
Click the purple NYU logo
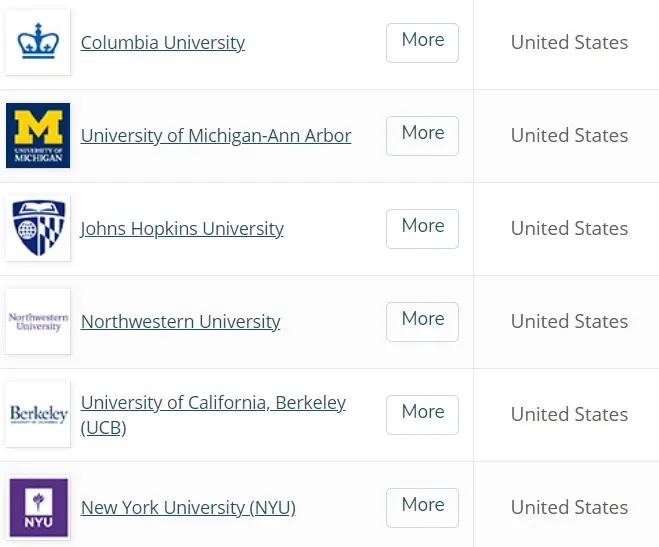pyautogui.click(x=38, y=507)
